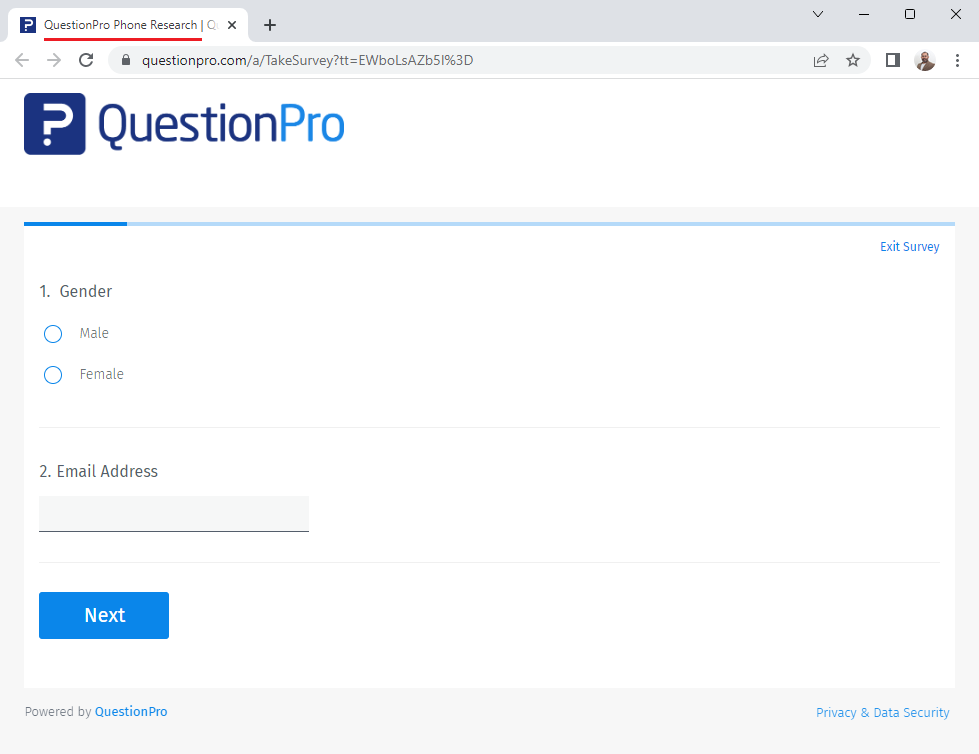Click the site security padlock icon
979x754 pixels.
125,60
